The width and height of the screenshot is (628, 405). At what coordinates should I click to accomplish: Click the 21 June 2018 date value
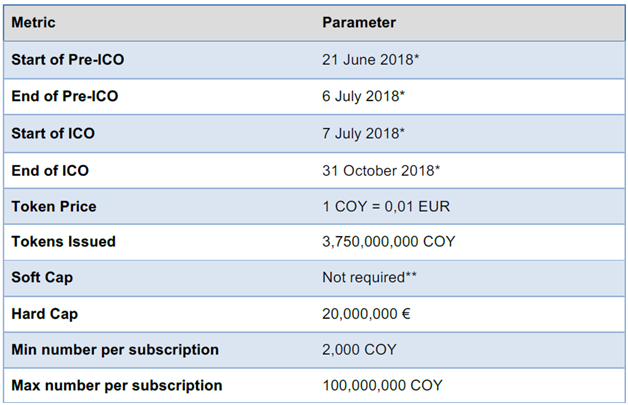(x=370, y=60)
